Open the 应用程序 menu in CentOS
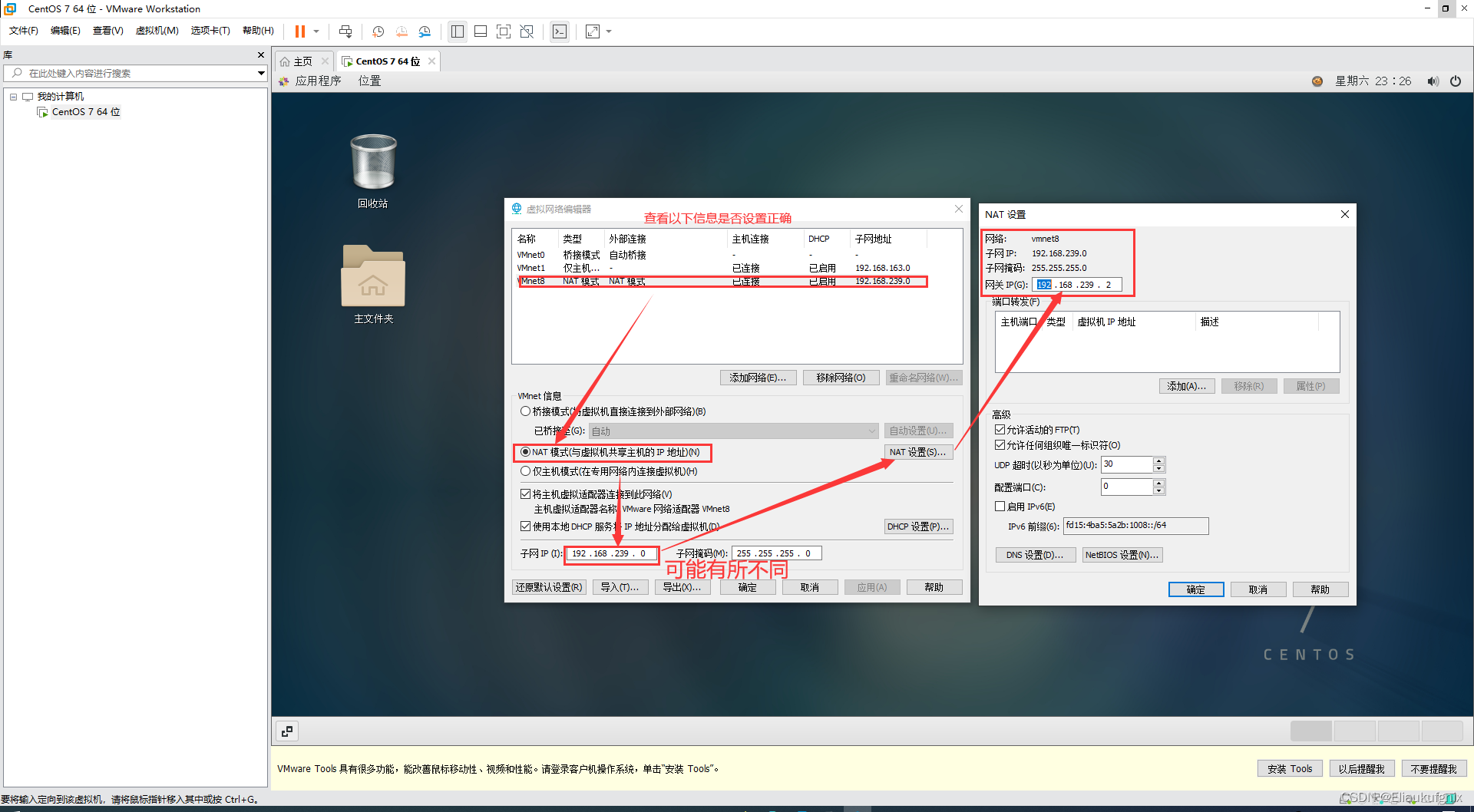The image size is (1474, 812). tap(318, 81)
